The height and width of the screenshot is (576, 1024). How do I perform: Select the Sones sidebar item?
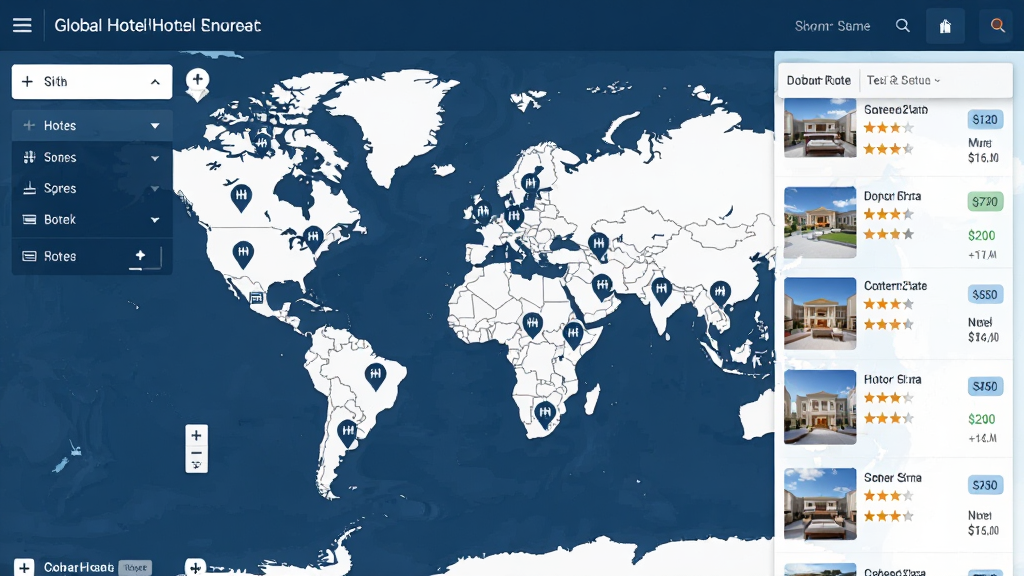[x=92, y=157]
